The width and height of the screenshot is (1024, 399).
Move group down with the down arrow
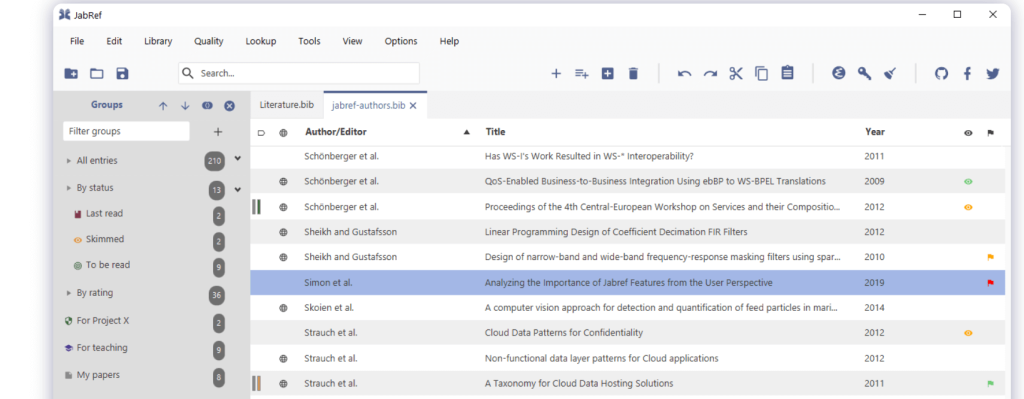(185, 106)
